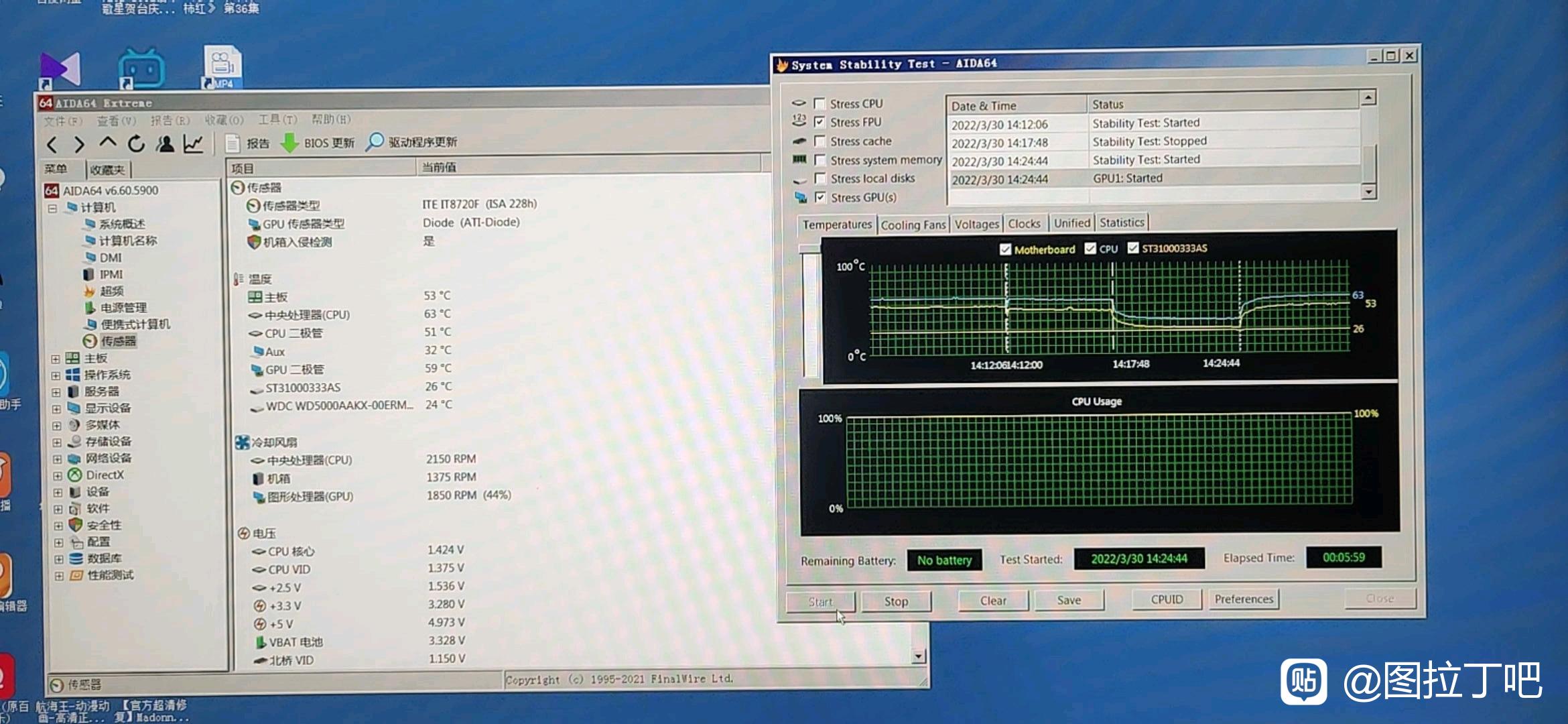Select 系统概述 tree item

point(114,224)
